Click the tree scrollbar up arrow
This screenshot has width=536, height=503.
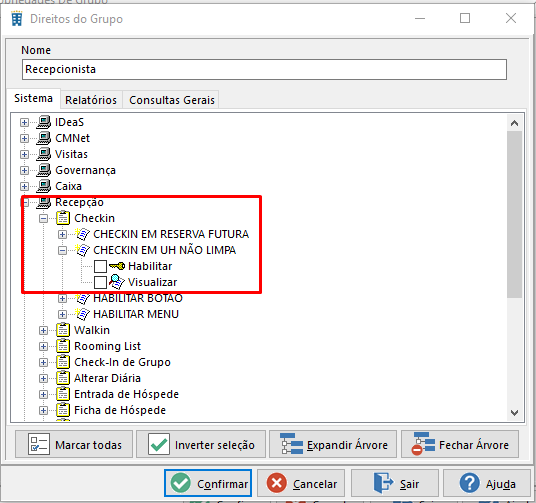pos(514,123)
